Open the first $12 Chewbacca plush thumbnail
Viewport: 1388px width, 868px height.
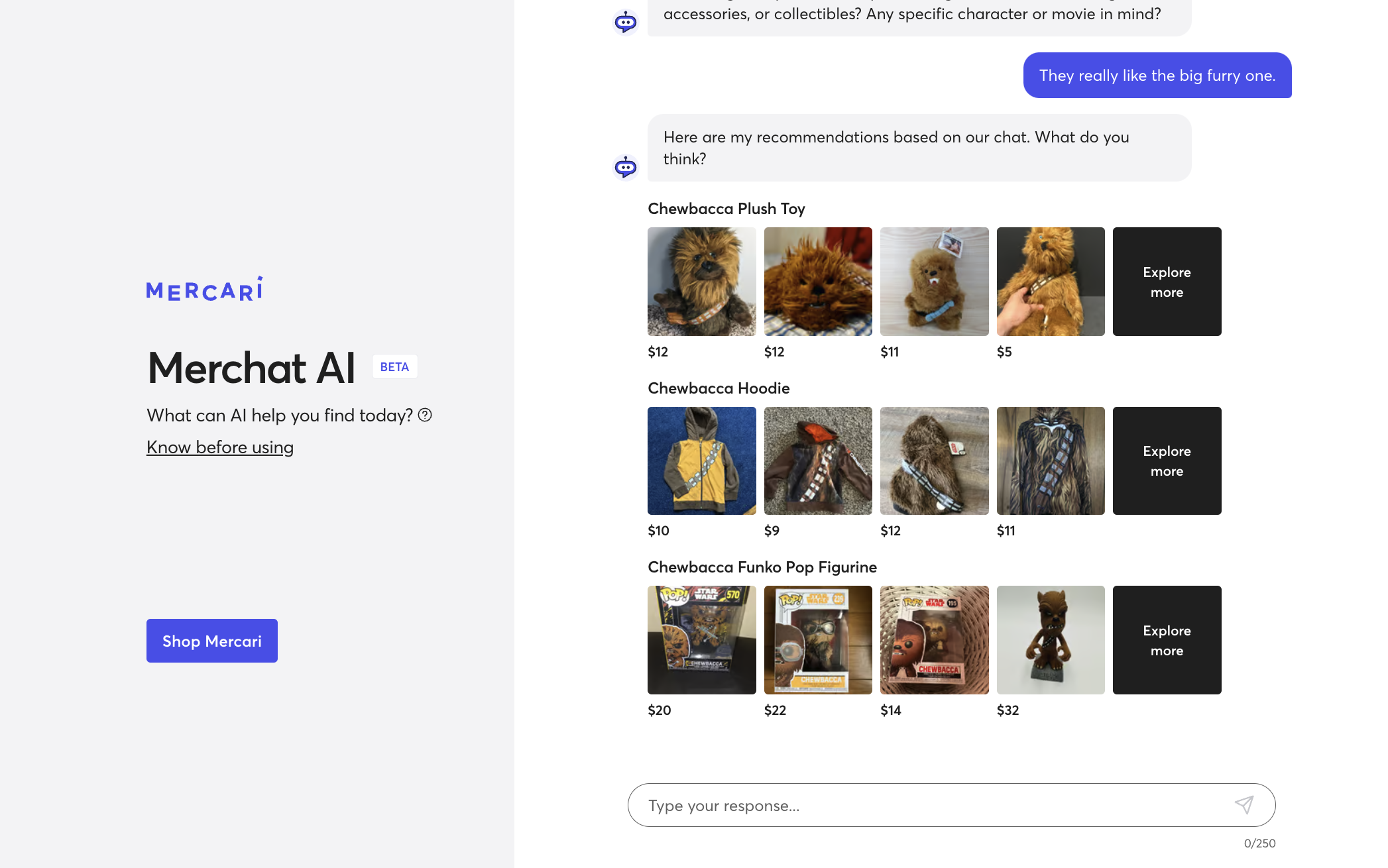pos(701,282)
